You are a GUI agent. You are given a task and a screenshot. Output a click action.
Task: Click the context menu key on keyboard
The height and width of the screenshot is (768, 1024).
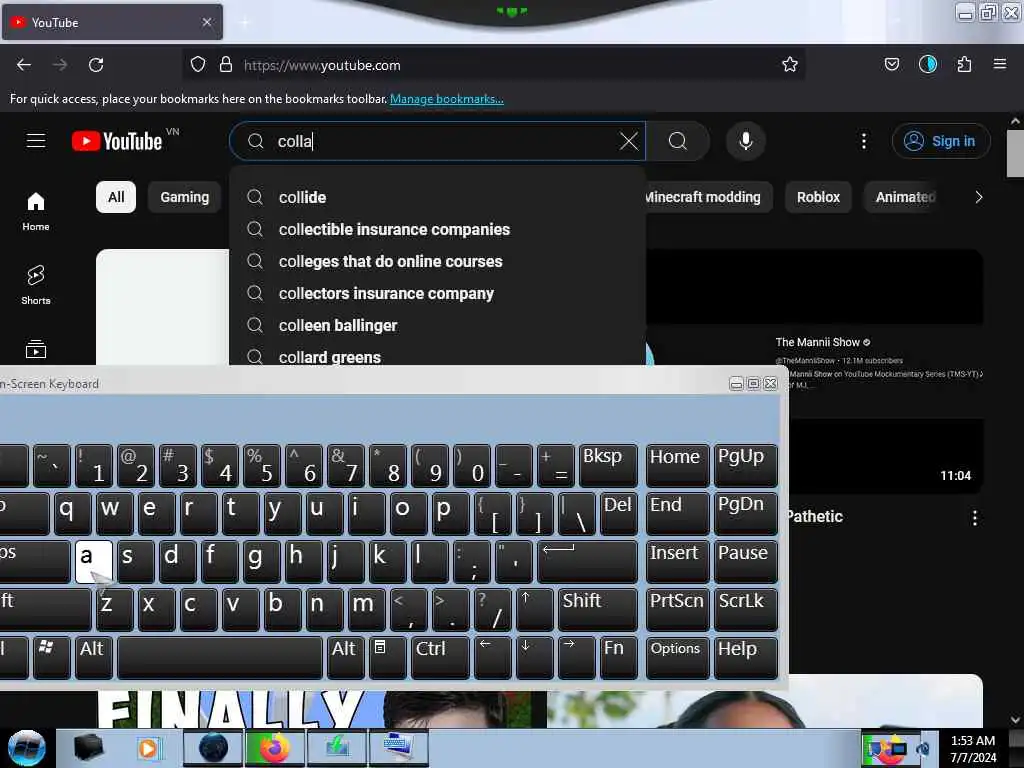tap(387, 656)
